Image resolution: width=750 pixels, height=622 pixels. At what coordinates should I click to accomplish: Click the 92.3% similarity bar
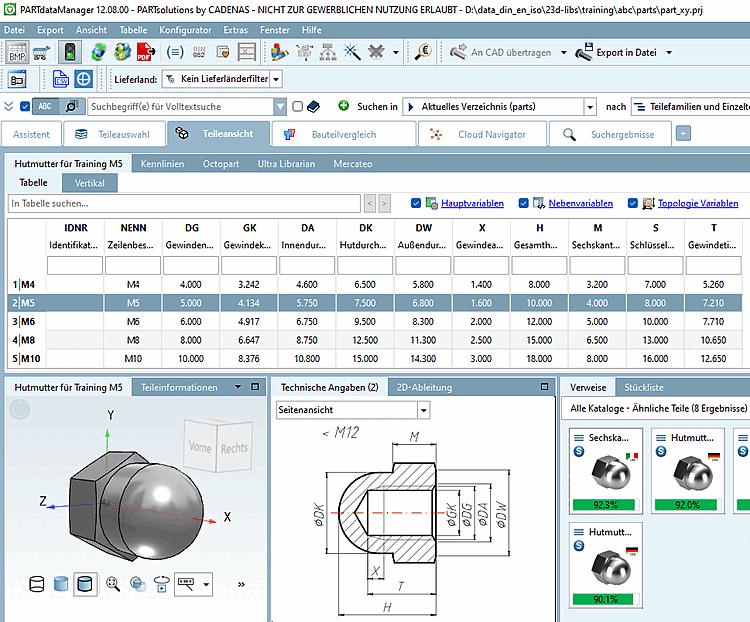[605, 505]
